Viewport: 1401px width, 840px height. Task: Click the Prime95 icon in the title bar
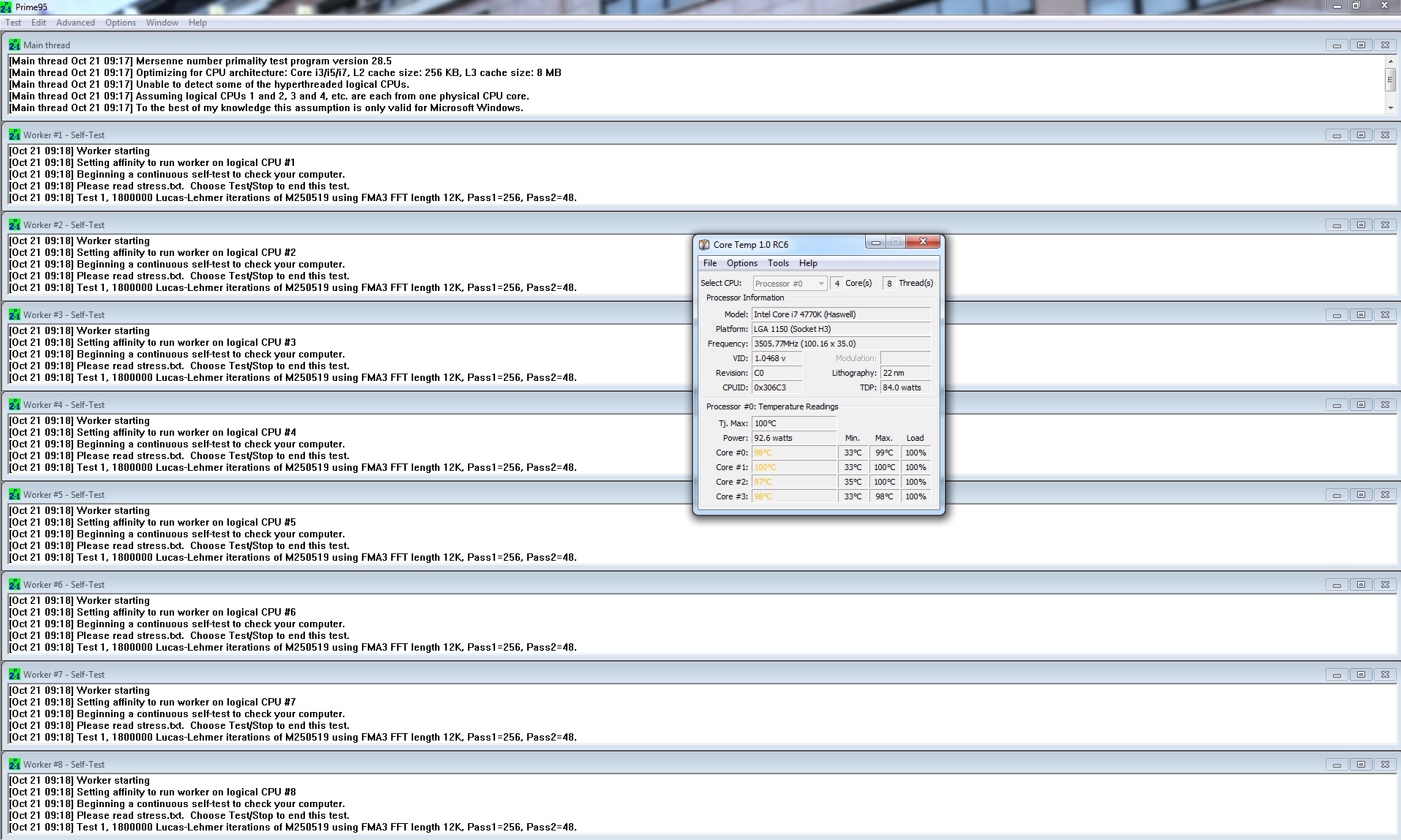click(7, 7)
